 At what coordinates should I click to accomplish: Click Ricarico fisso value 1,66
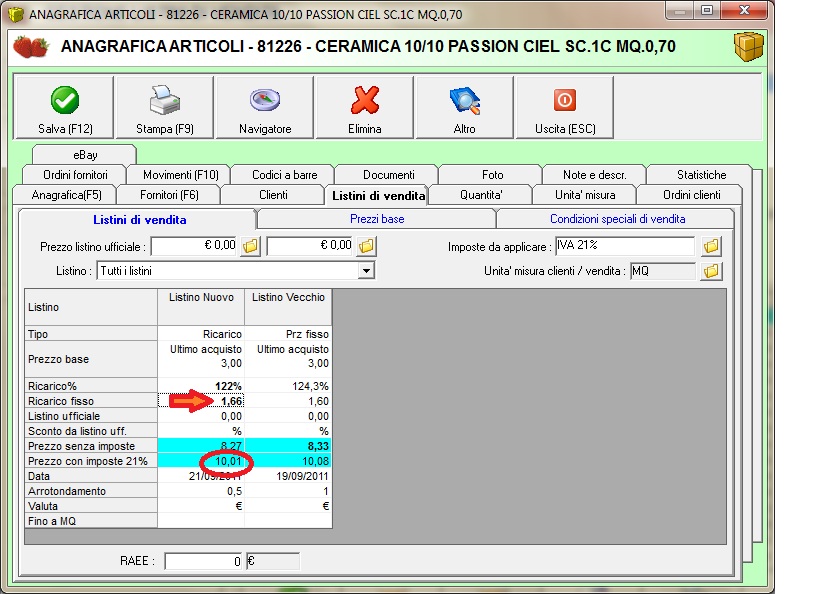[x=201, y=401]
